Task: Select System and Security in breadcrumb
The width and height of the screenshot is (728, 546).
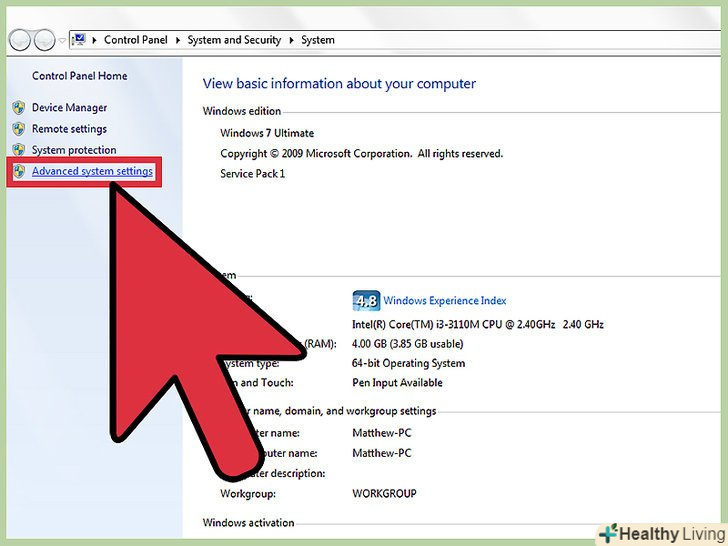Action: pos(234,40)
